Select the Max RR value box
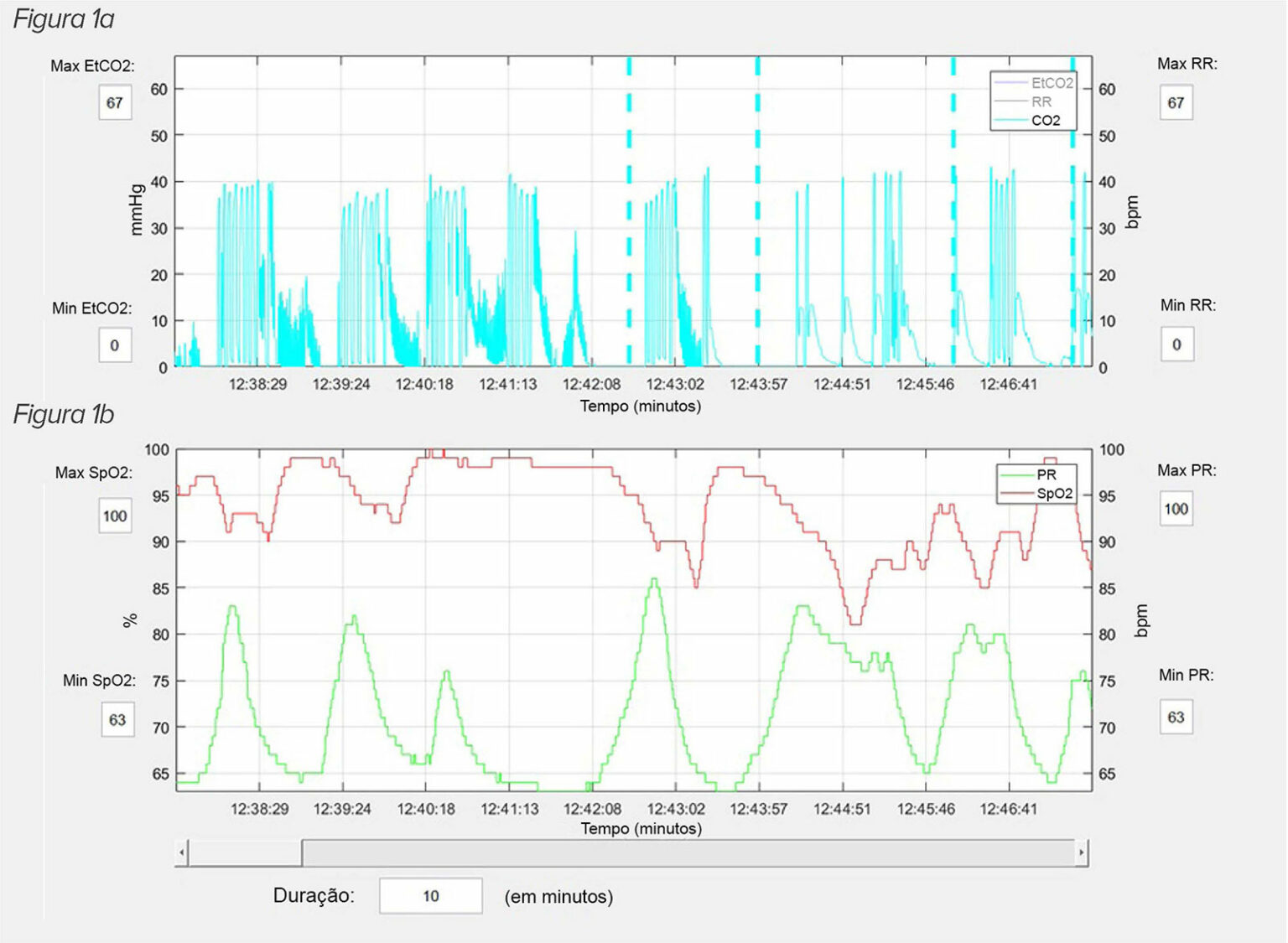 [x=1176, y=102]
